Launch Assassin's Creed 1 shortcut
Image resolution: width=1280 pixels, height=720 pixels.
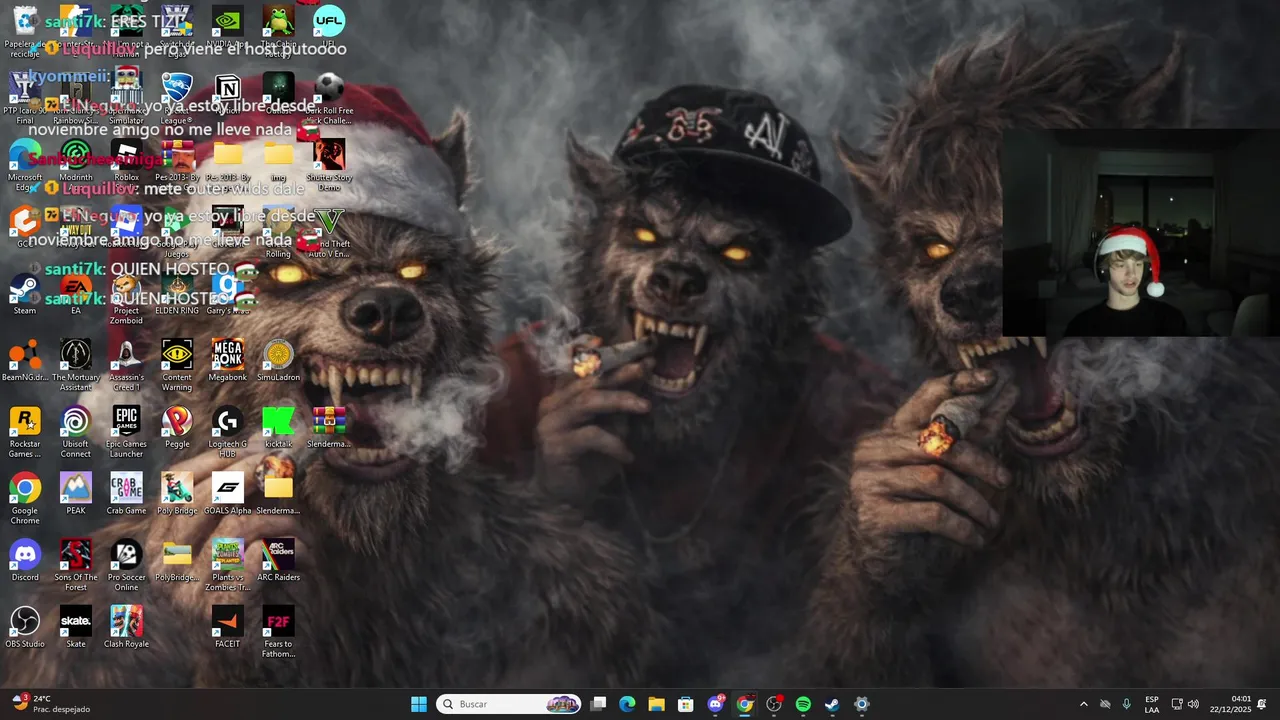click(126, 365)
